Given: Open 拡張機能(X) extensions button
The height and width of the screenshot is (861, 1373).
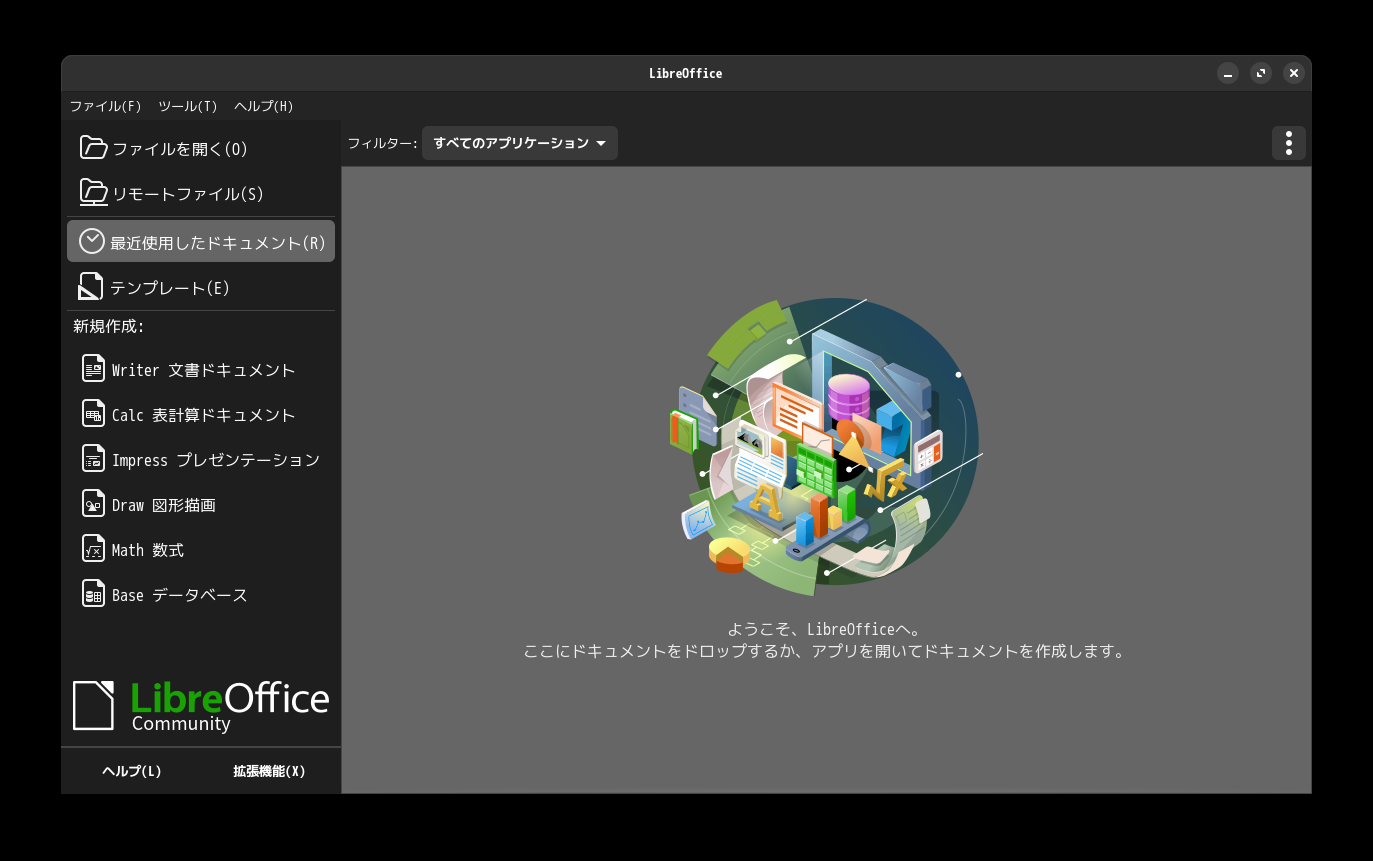Looking at the screenshot, I should coord(269,771).
